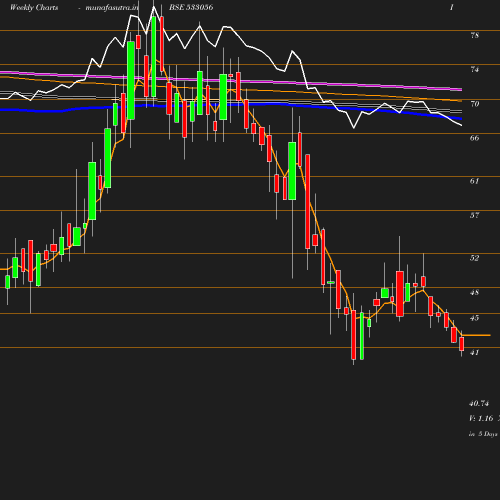Image resolution: width=500 pixels, height=500 pixels.
Task: Click the 78 price axis label
Action: tap(475, 35)
